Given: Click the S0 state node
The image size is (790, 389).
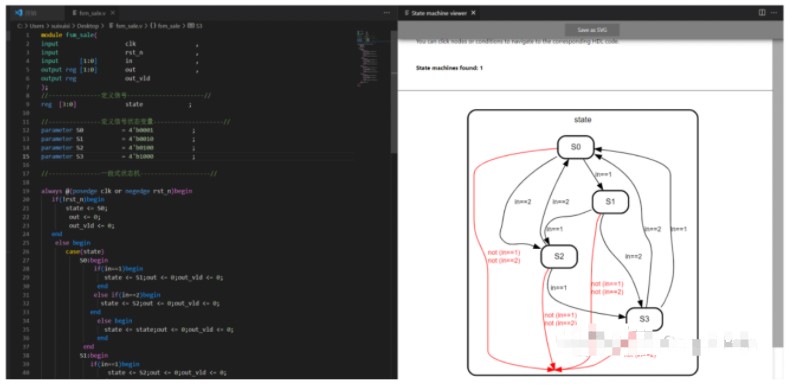Looking at the screenshot, I should tap(576, 147).
